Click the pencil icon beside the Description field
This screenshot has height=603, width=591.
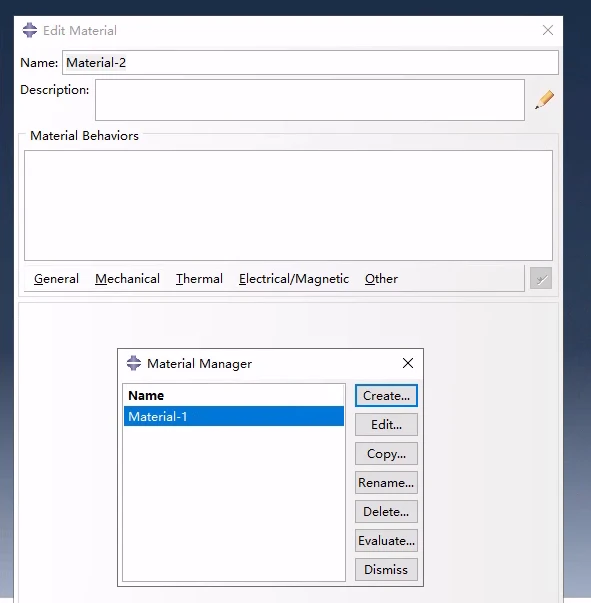coord(544,100)
